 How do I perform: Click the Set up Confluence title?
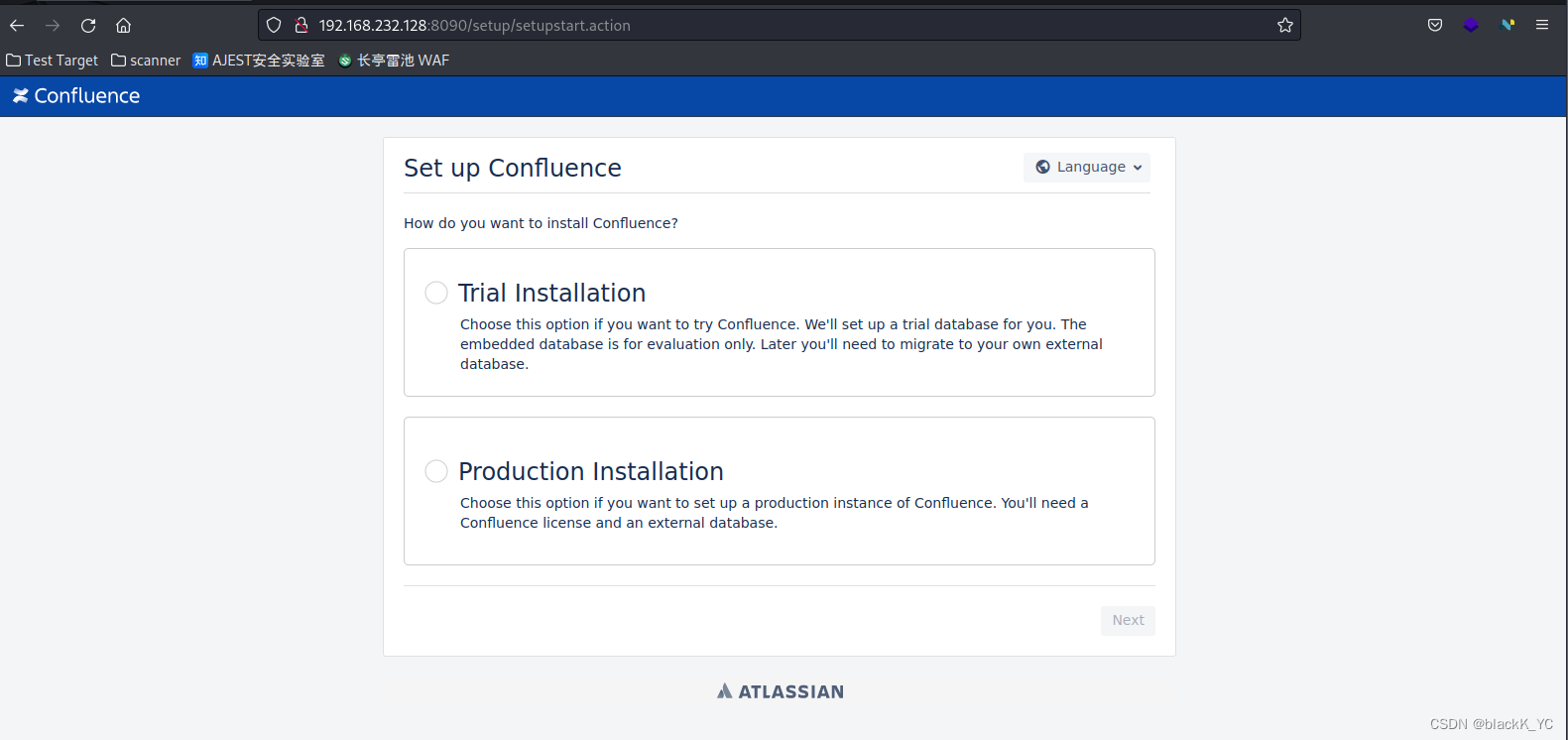click(x=513, y=168)
